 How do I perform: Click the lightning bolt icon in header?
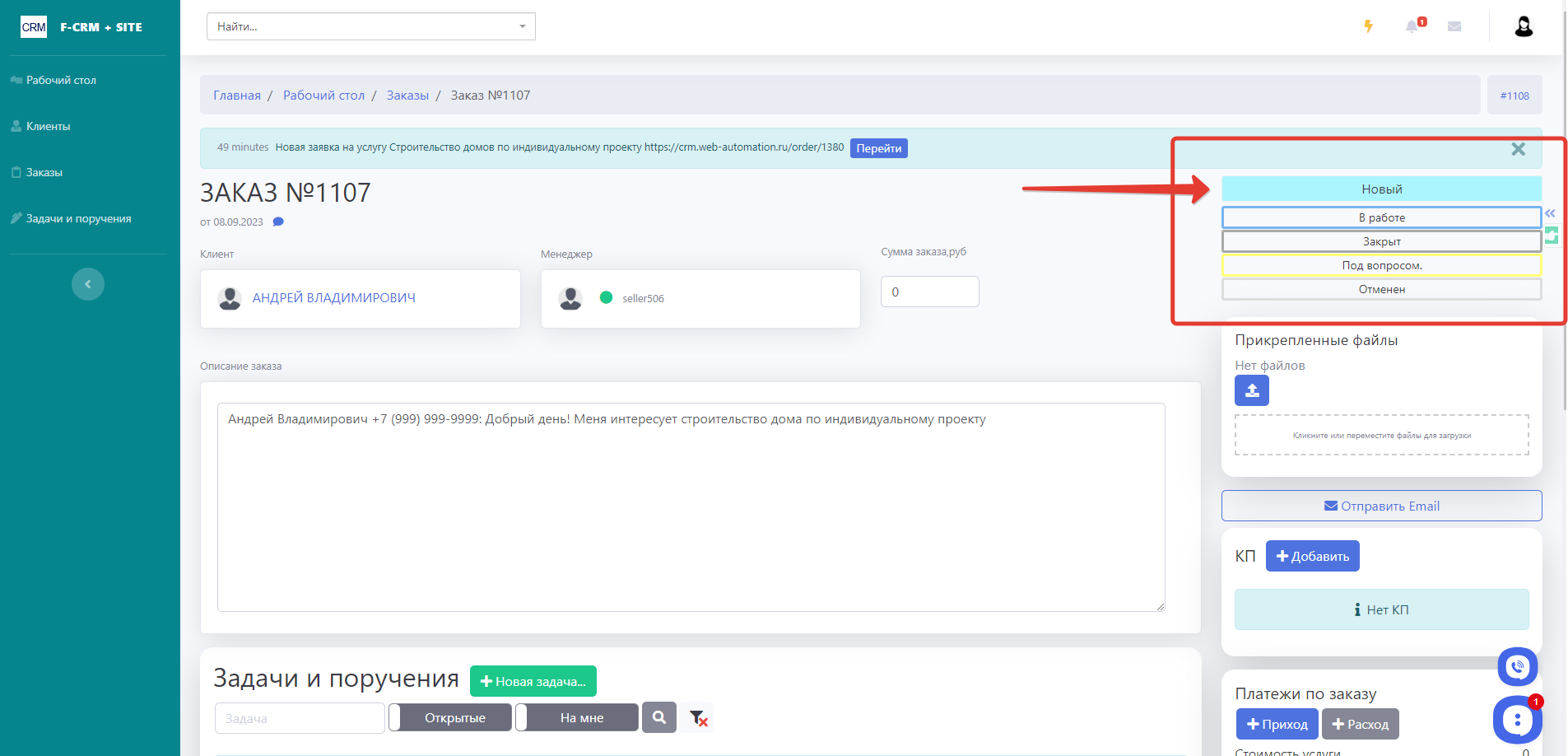pyautogui.click(x=1368, y=26)
